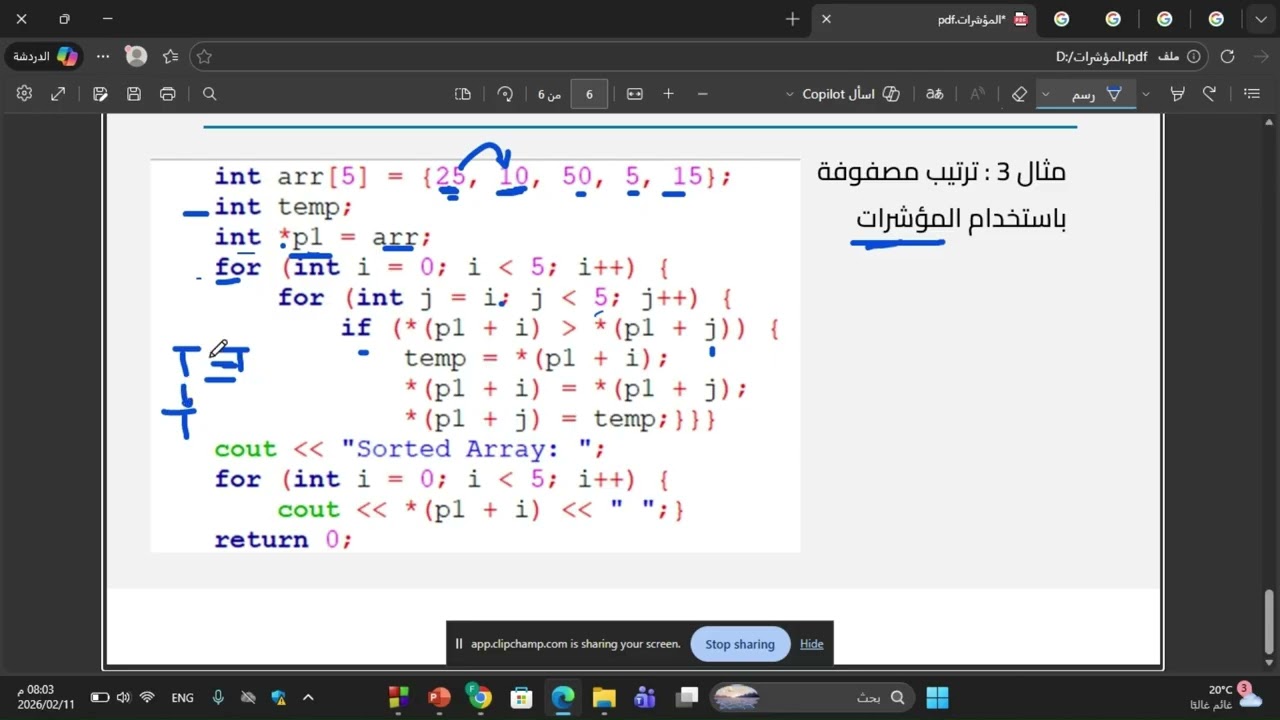Click the 'cout << "Sorted Array: "' line
The height and width of the screenshot is (720, 1280).
[x=410, y=449]
